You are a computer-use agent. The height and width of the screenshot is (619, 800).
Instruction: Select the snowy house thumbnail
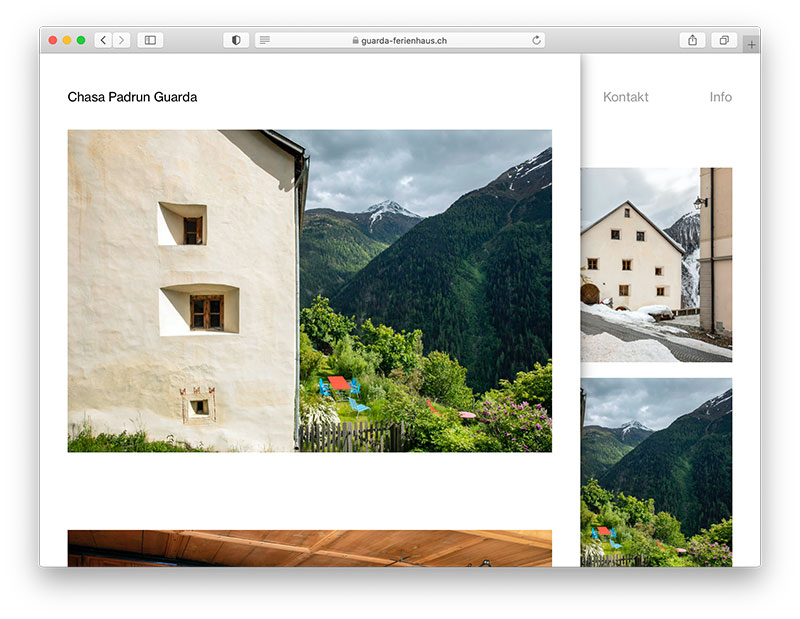[656, 264]
